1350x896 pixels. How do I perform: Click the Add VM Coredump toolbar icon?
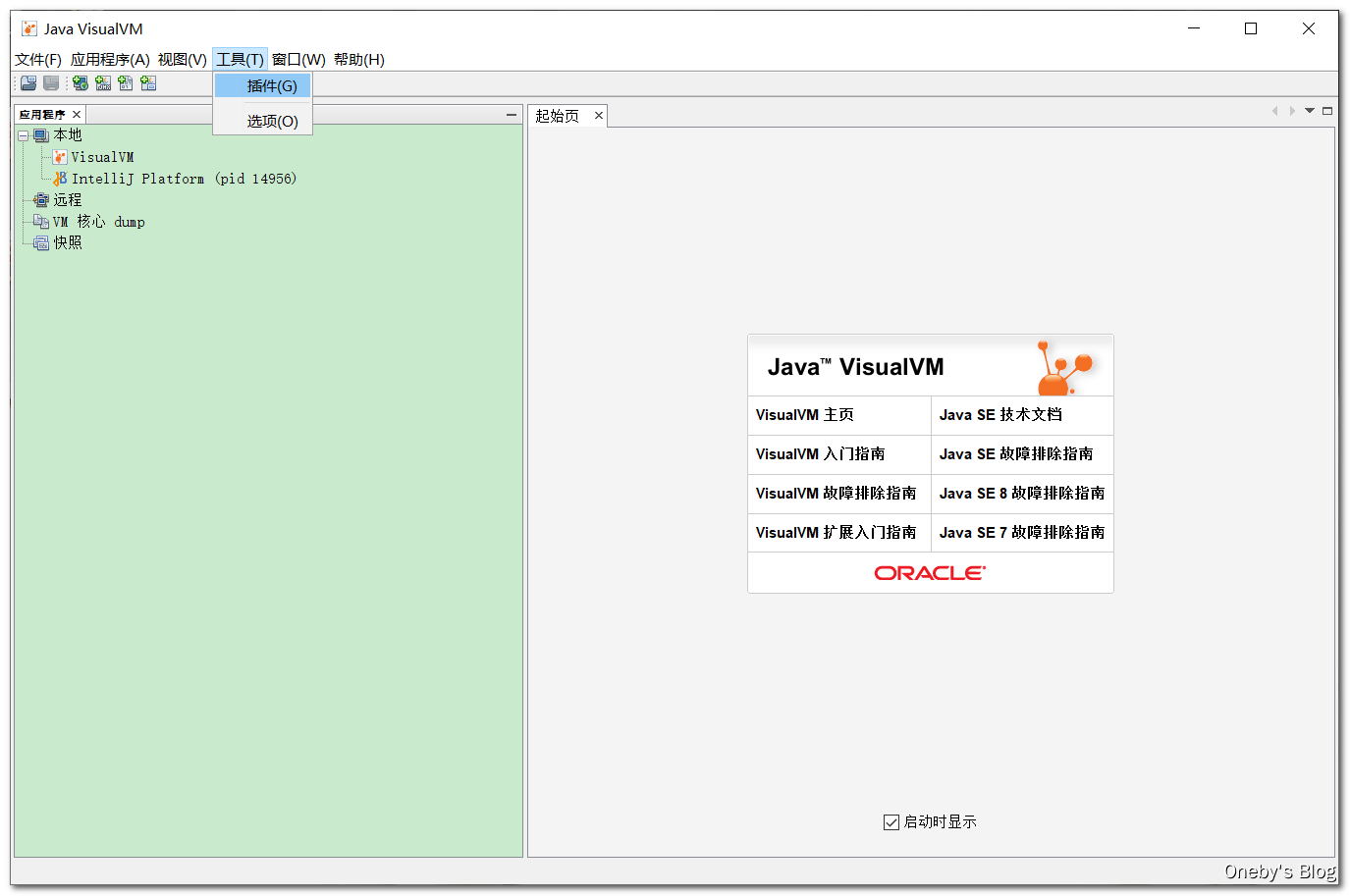pyautogui.click(x=126, y=83)
